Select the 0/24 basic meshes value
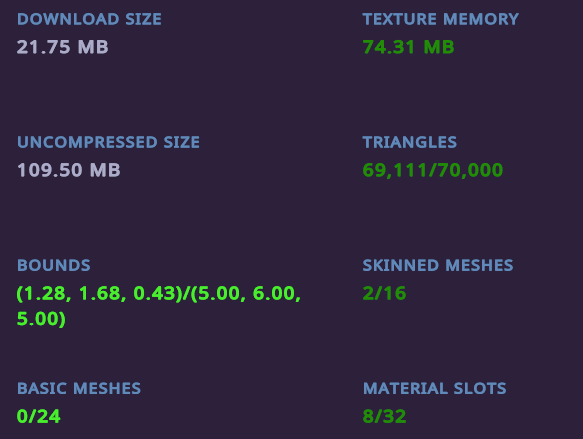Viewport: 583px width, 439px height. tap(39, 416)
